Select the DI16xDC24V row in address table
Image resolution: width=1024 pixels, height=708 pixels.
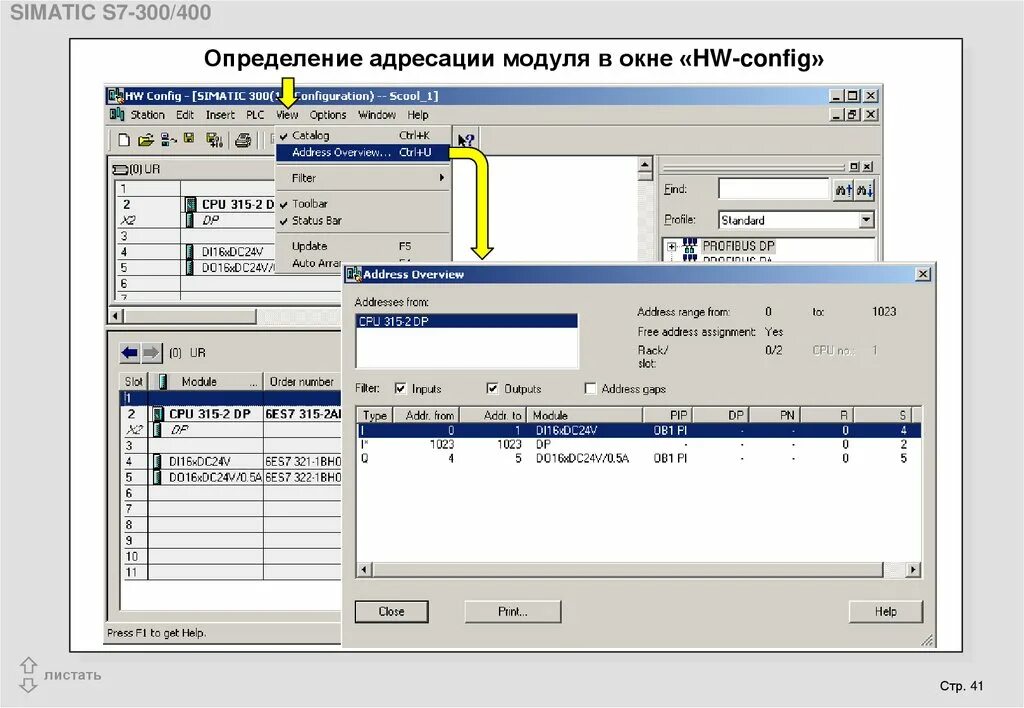pos(639,430)
